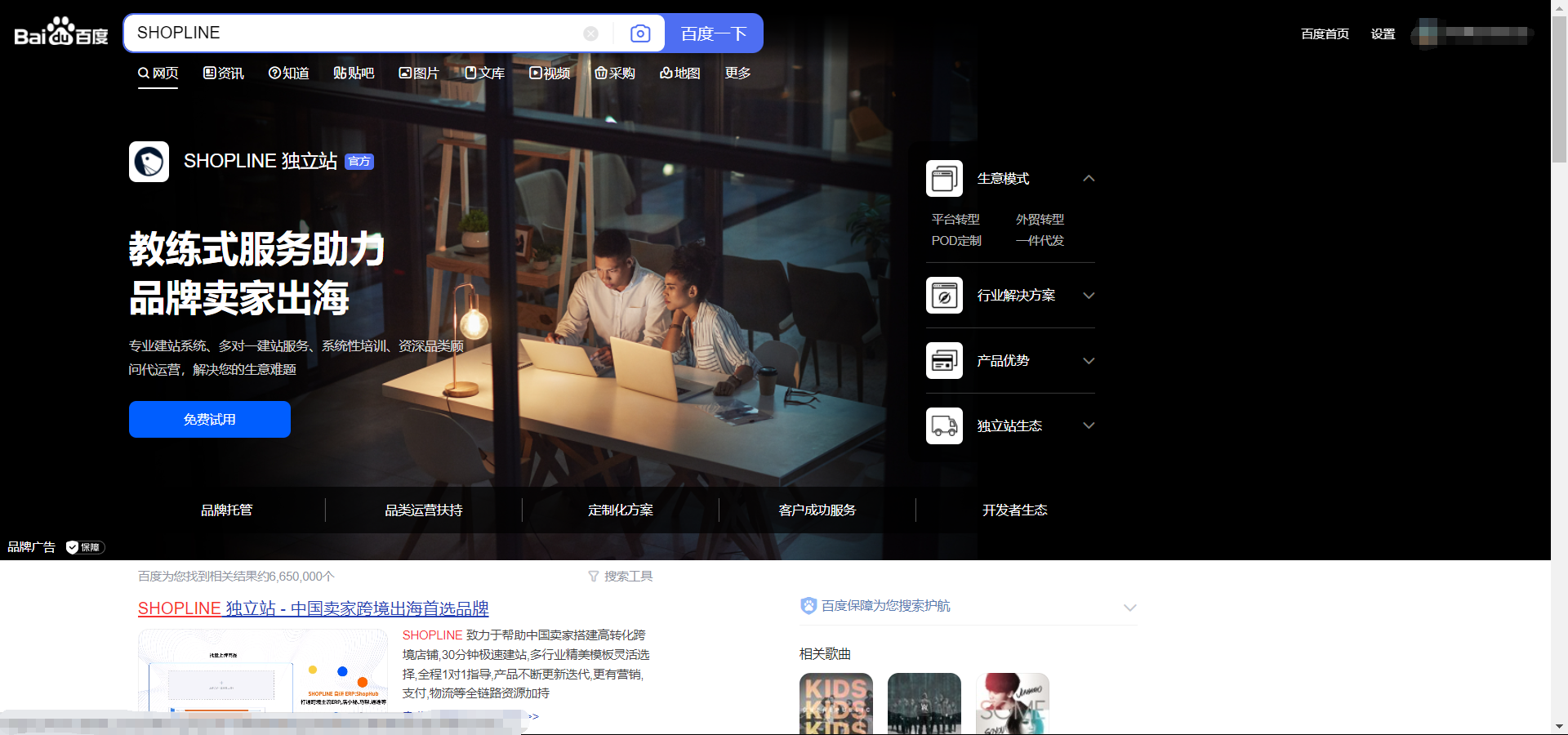Open the 一件代发 link
The height and width of the screenshot is (735, 1568).
(1040, 241)
